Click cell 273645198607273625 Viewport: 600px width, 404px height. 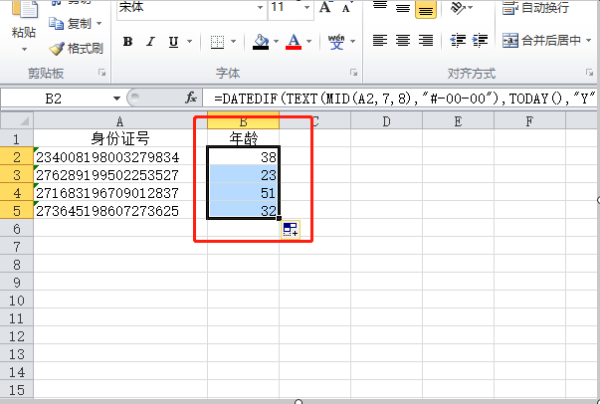click(x=121, y=210)
